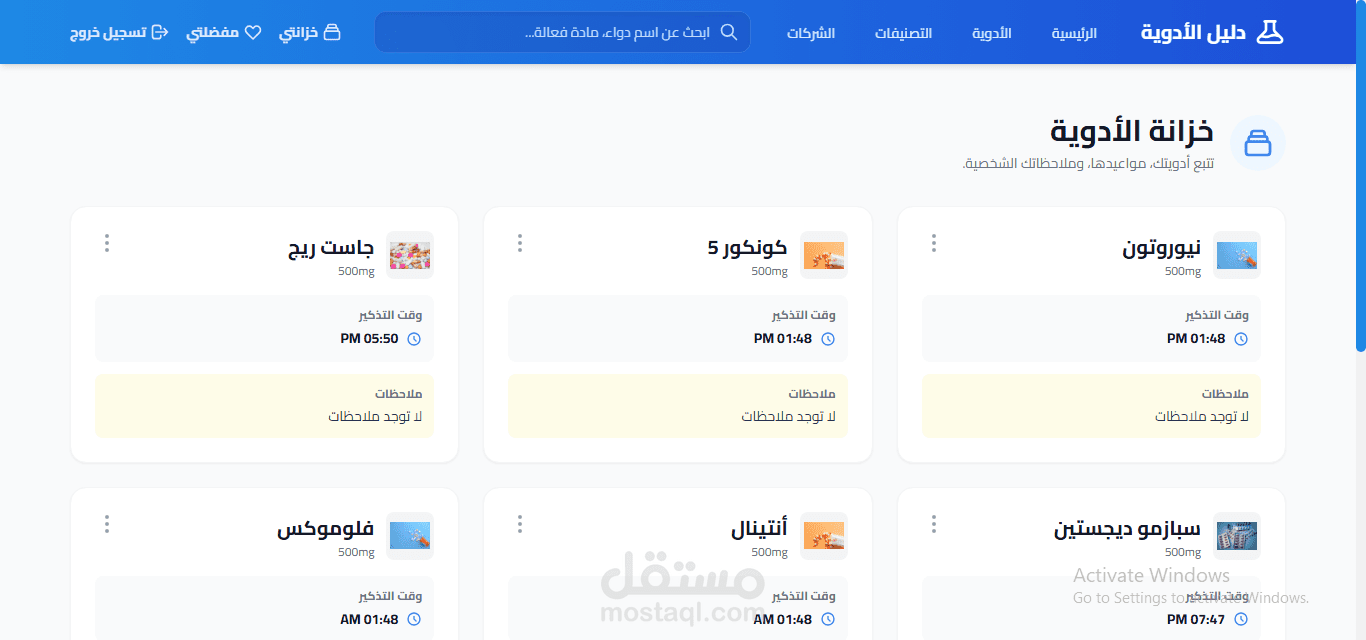Open three-dot menu on نيوروتون card
The image size is (1366, 640).
coord(933,243)
